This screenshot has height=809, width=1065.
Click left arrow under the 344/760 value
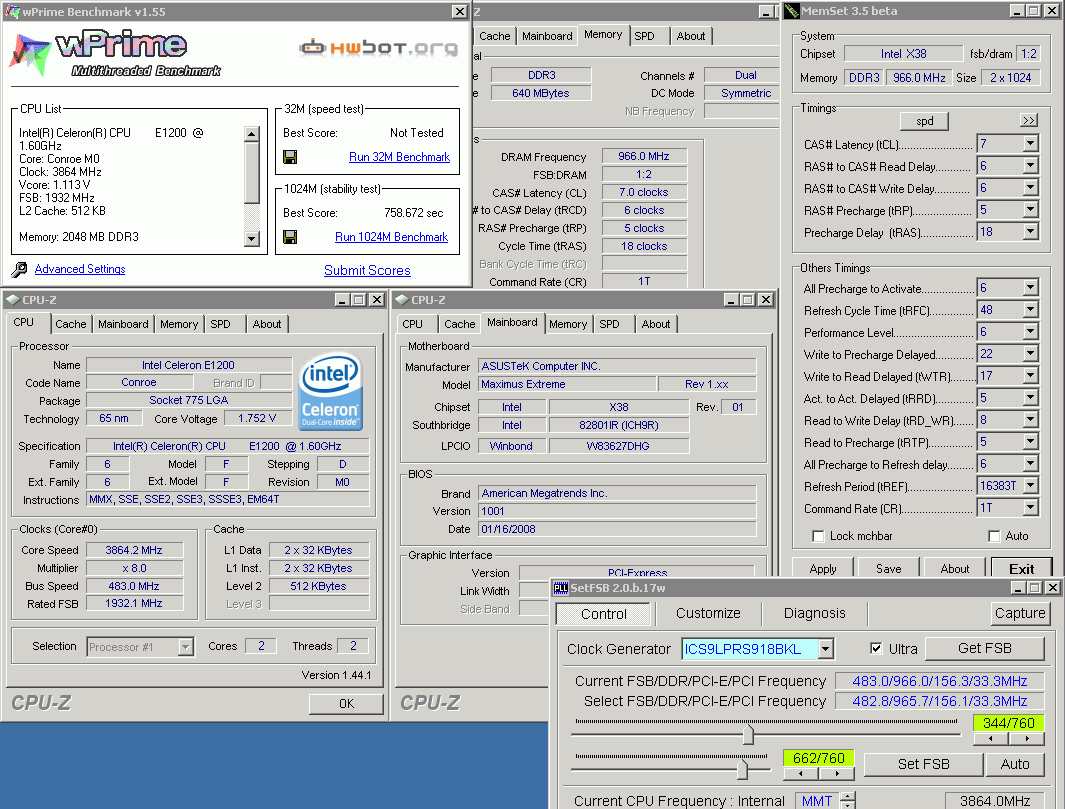pos(991,738)
